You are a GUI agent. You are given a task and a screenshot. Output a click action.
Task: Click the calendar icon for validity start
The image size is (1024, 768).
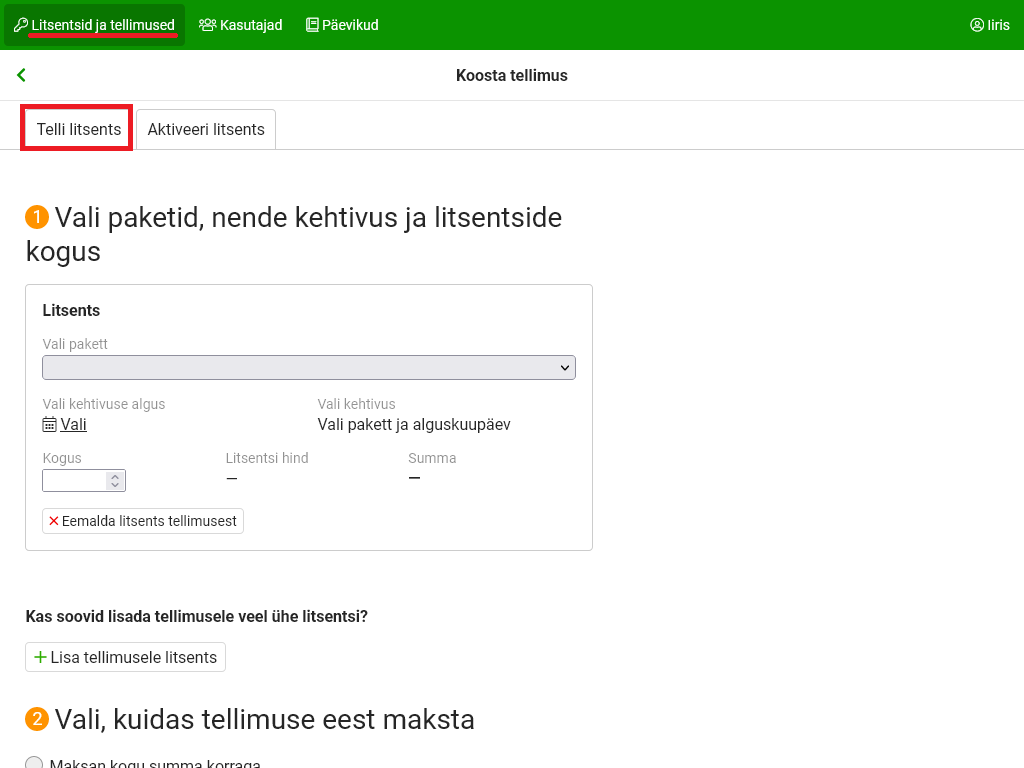(49, 424)
